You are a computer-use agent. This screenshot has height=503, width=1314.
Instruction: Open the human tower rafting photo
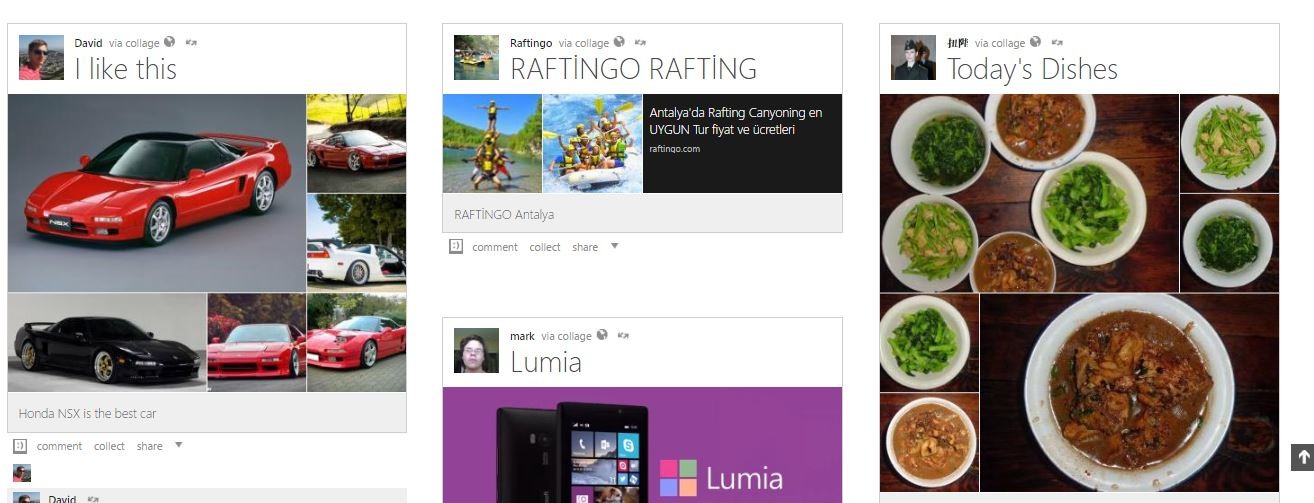(492, 143)
